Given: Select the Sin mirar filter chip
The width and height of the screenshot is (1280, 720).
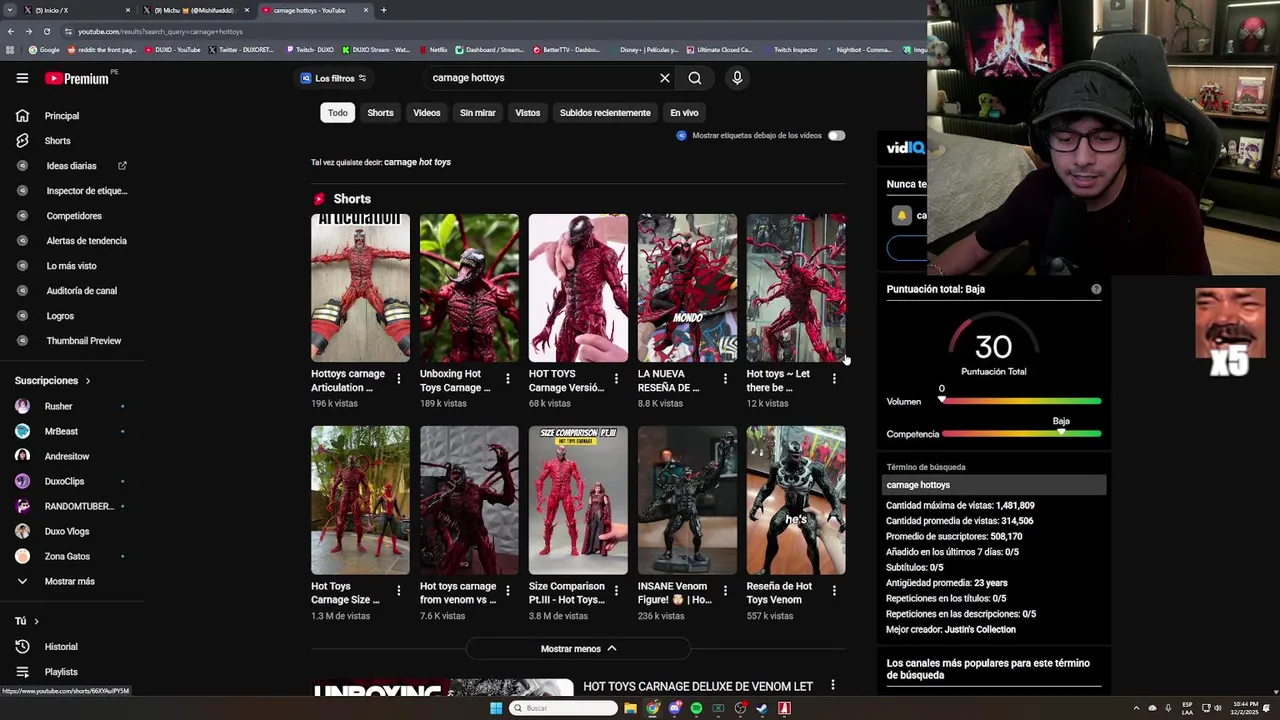Looking at the screenshot, I should [478, 113].
